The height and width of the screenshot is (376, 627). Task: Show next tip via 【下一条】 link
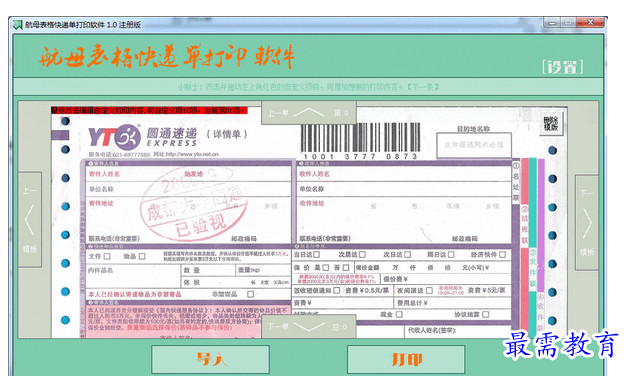coord(423,86)
